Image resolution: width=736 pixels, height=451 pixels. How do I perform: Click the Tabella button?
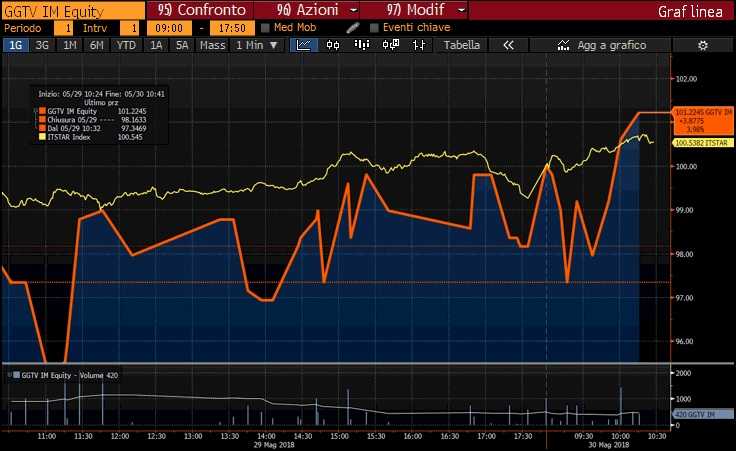coord(461,45)
